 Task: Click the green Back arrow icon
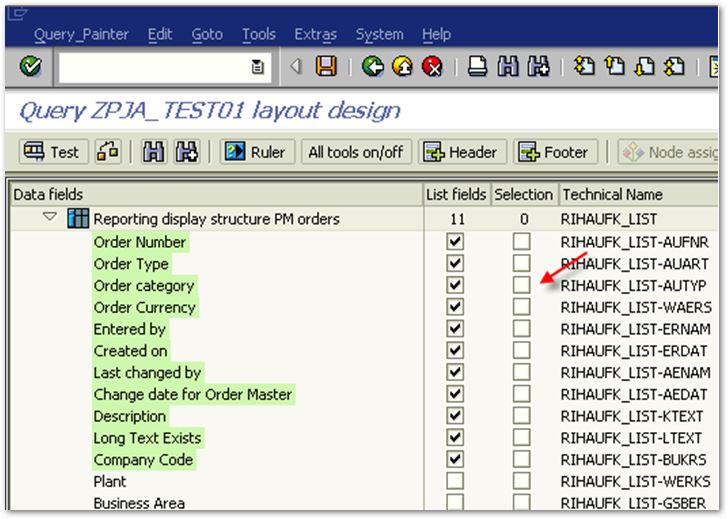pos(373,67)
